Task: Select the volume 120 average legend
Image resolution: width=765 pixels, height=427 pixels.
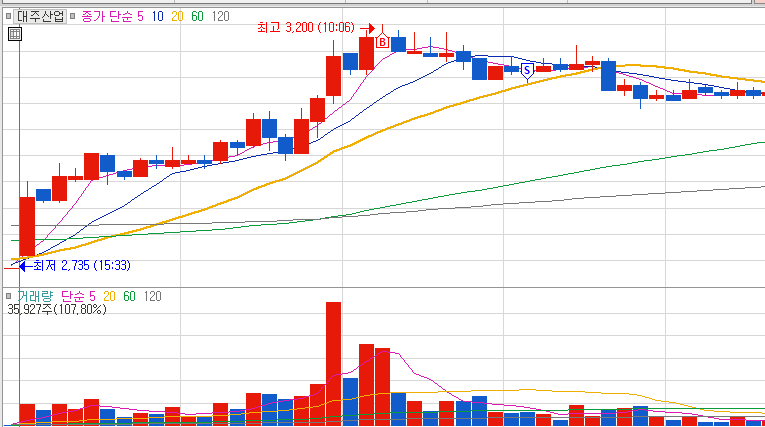Action: [x=152, y=296]
